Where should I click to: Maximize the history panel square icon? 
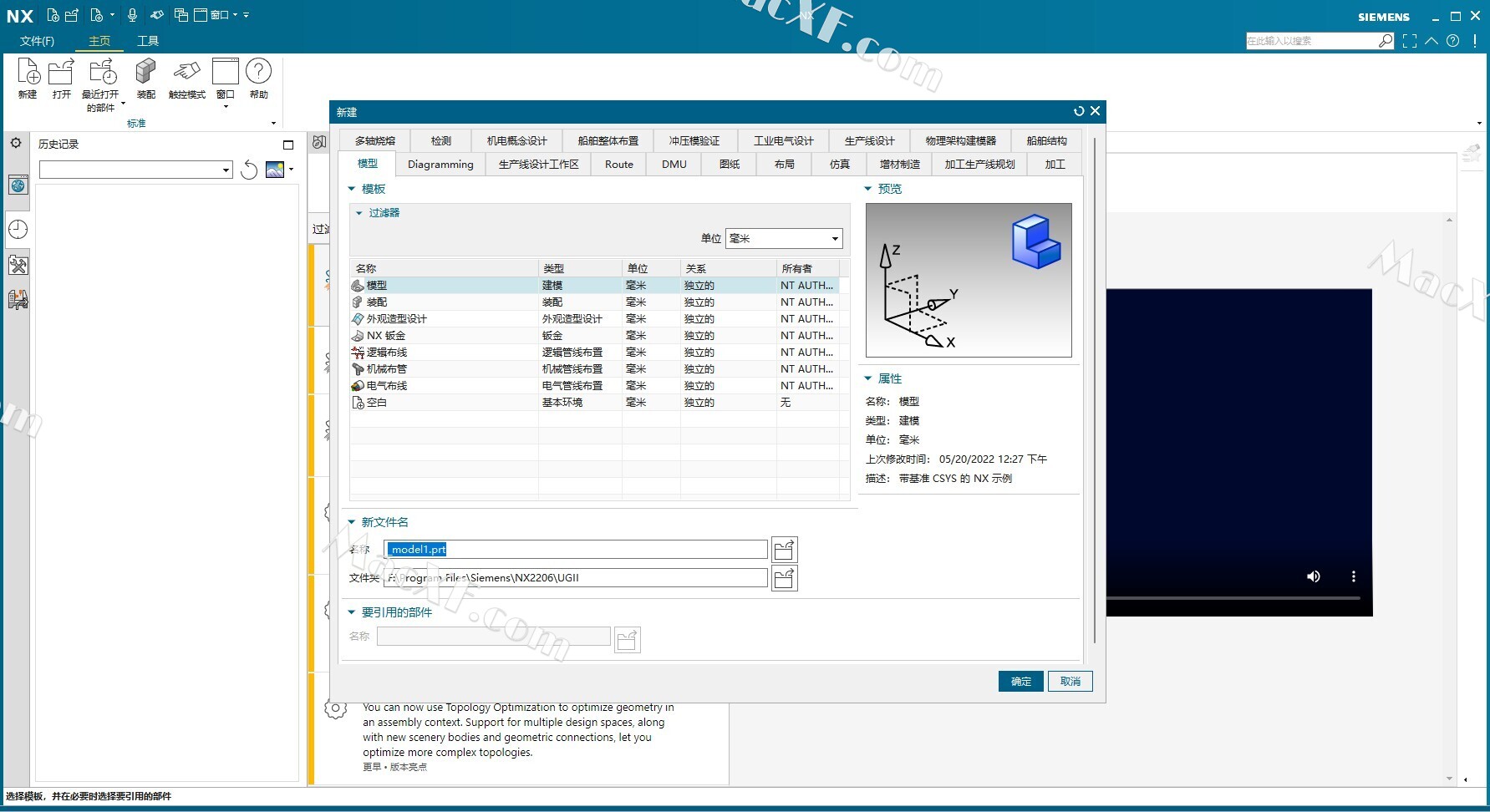(288, 145)
